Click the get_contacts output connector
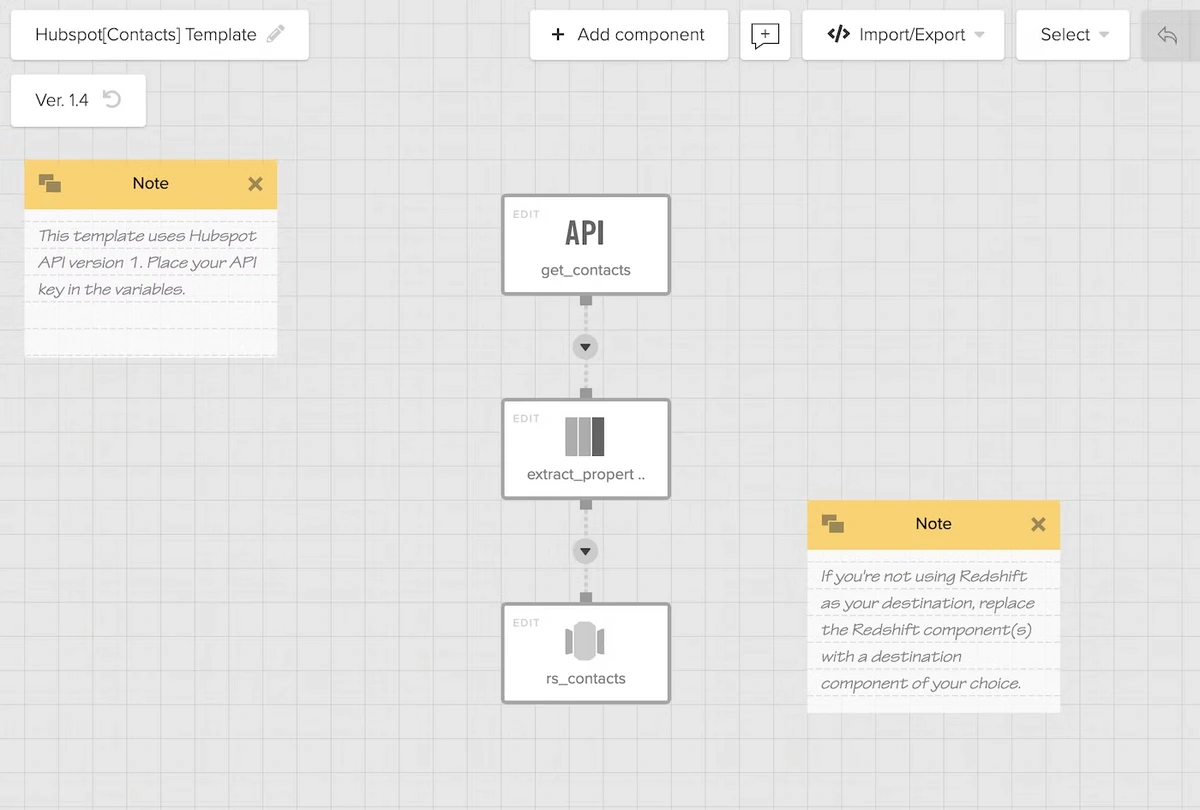The image size is (1200, 810). (586, 300)
